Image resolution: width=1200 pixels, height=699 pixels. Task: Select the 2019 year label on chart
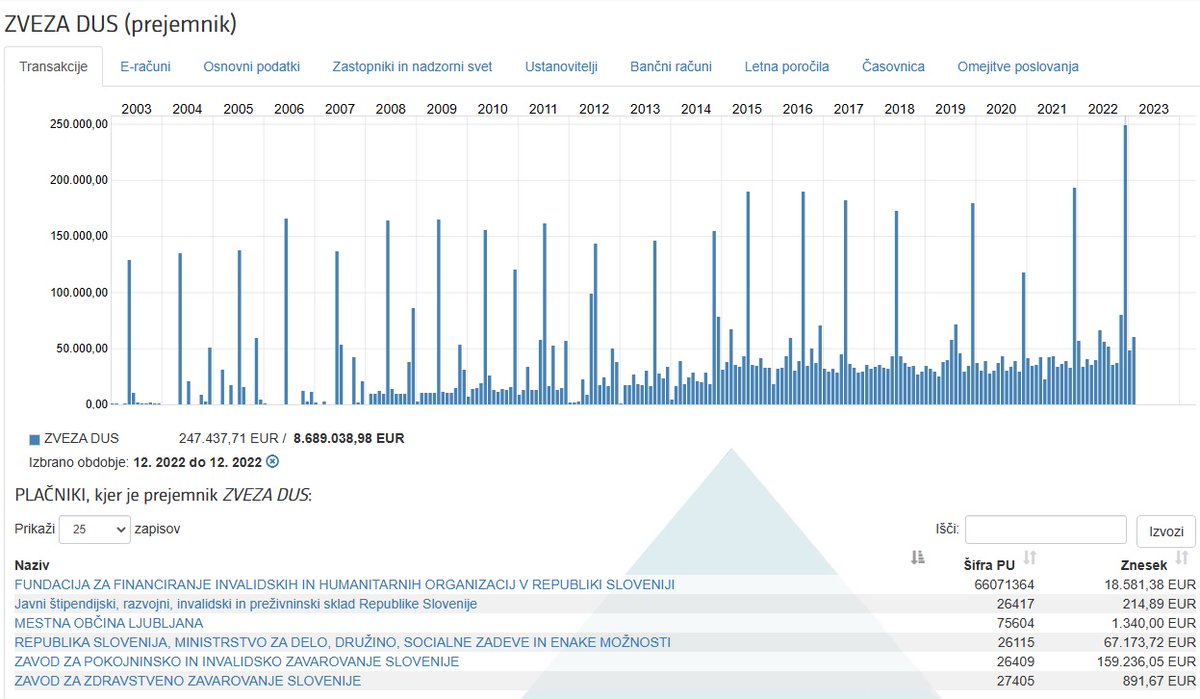click(x=950, y=109)
